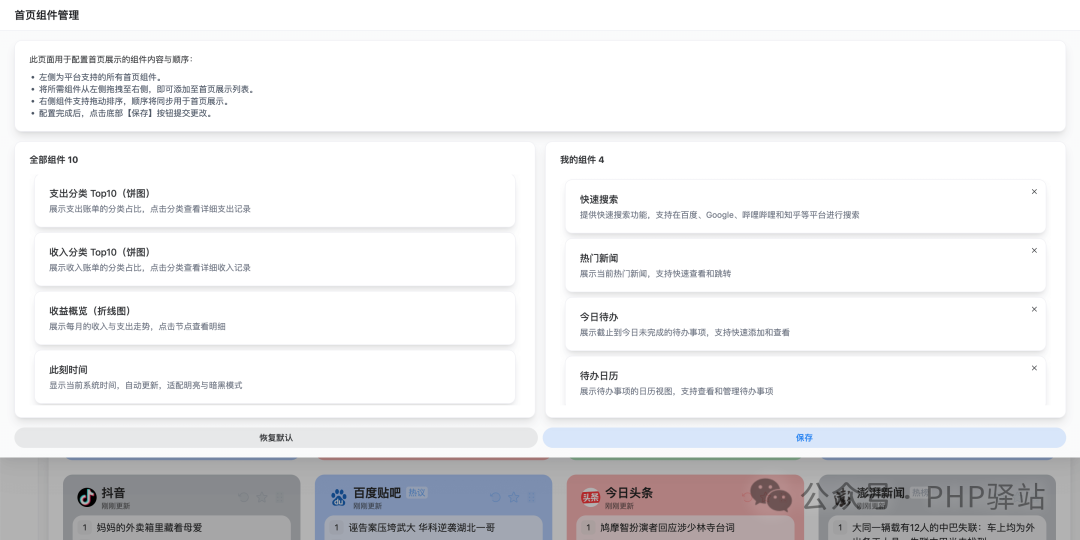Star the 抖音 card in background
The width and height of the screenshot is (1080, 540).
click(262, 497)
